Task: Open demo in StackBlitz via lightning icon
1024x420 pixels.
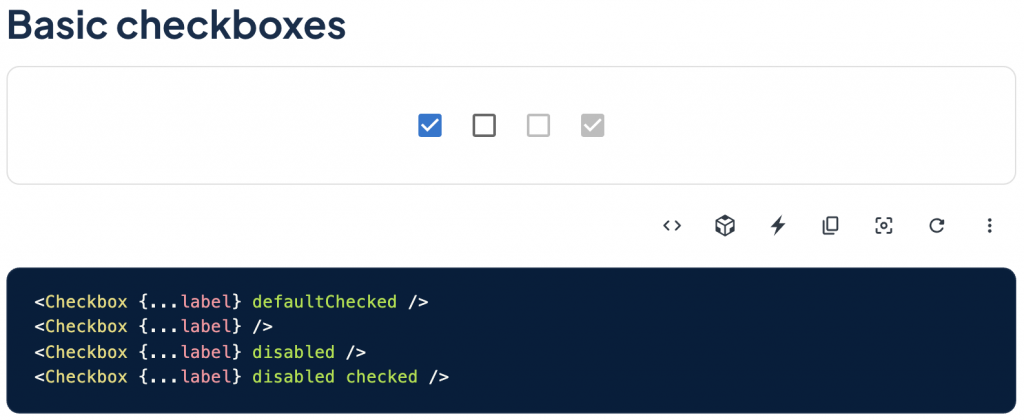Action: tap(778, 226)
